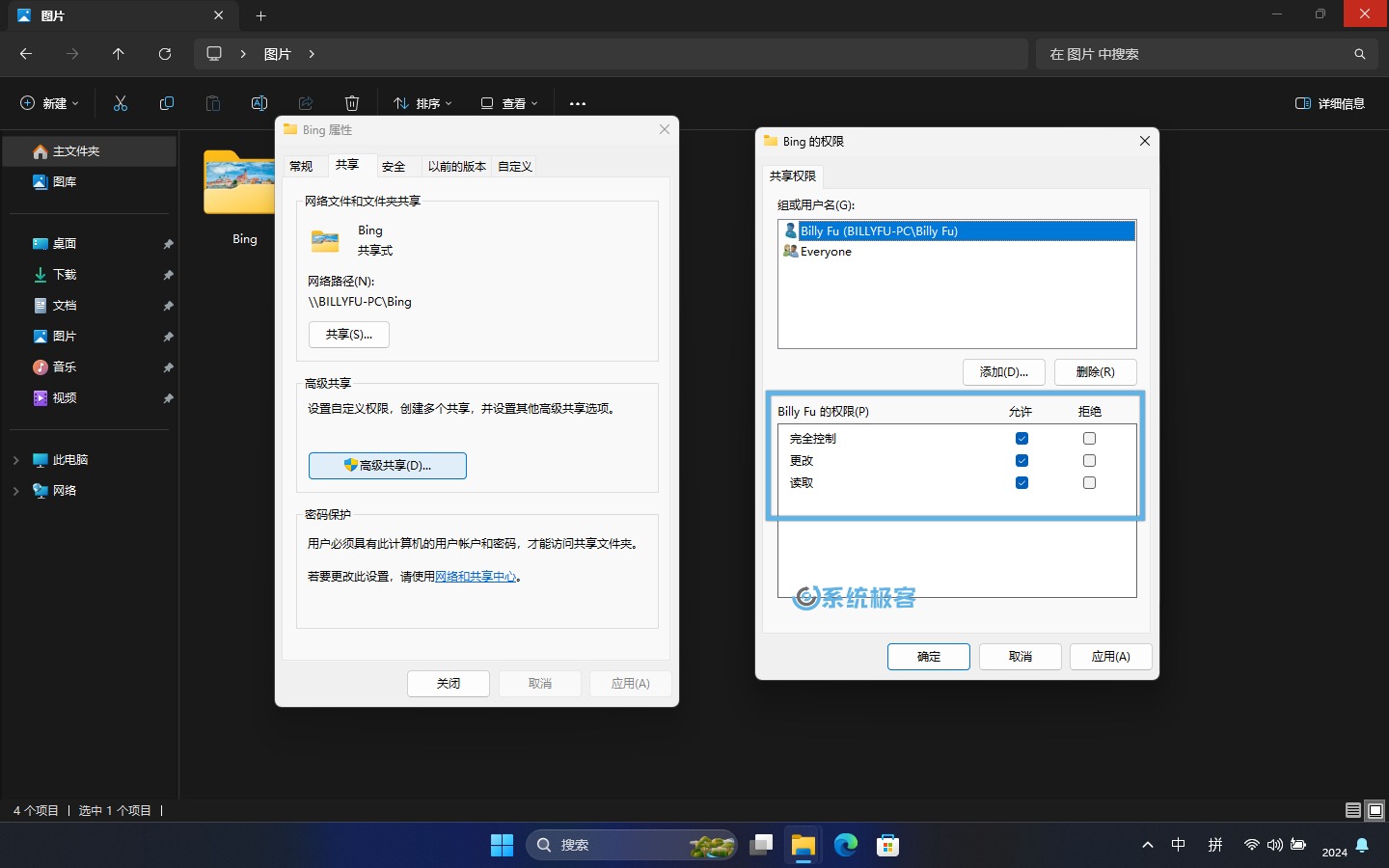Show hidden tray icons chevron
This screenshot has width=1389, height=868.
tap(1148, 845)
